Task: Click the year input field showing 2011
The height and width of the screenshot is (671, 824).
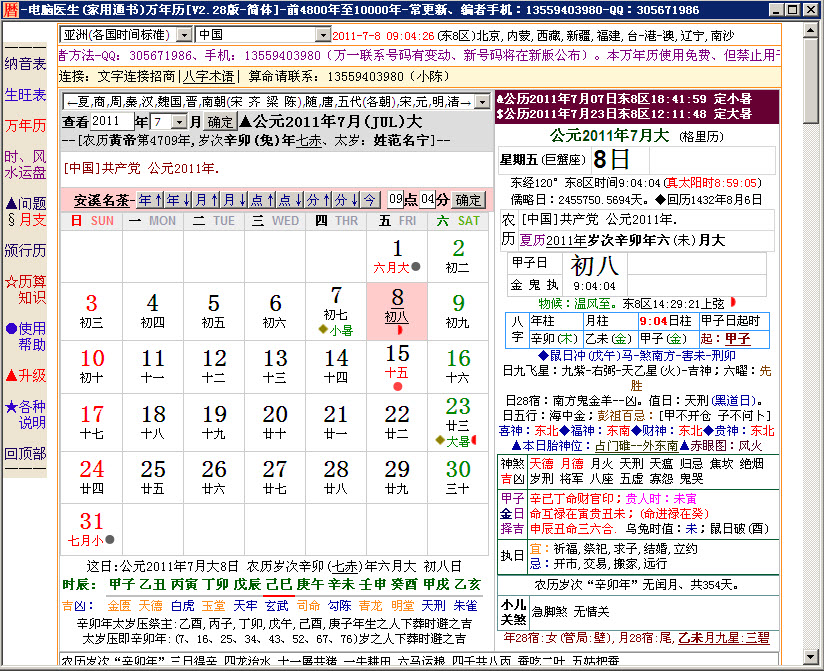Action: (111, 122)
